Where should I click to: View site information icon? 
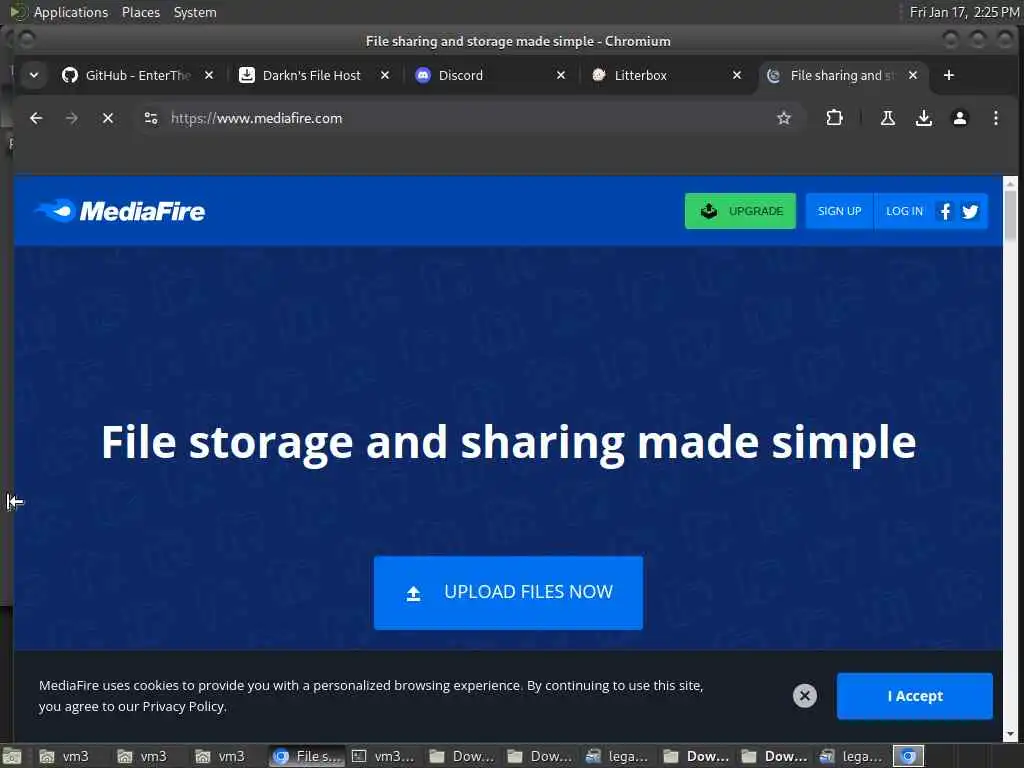151,118
